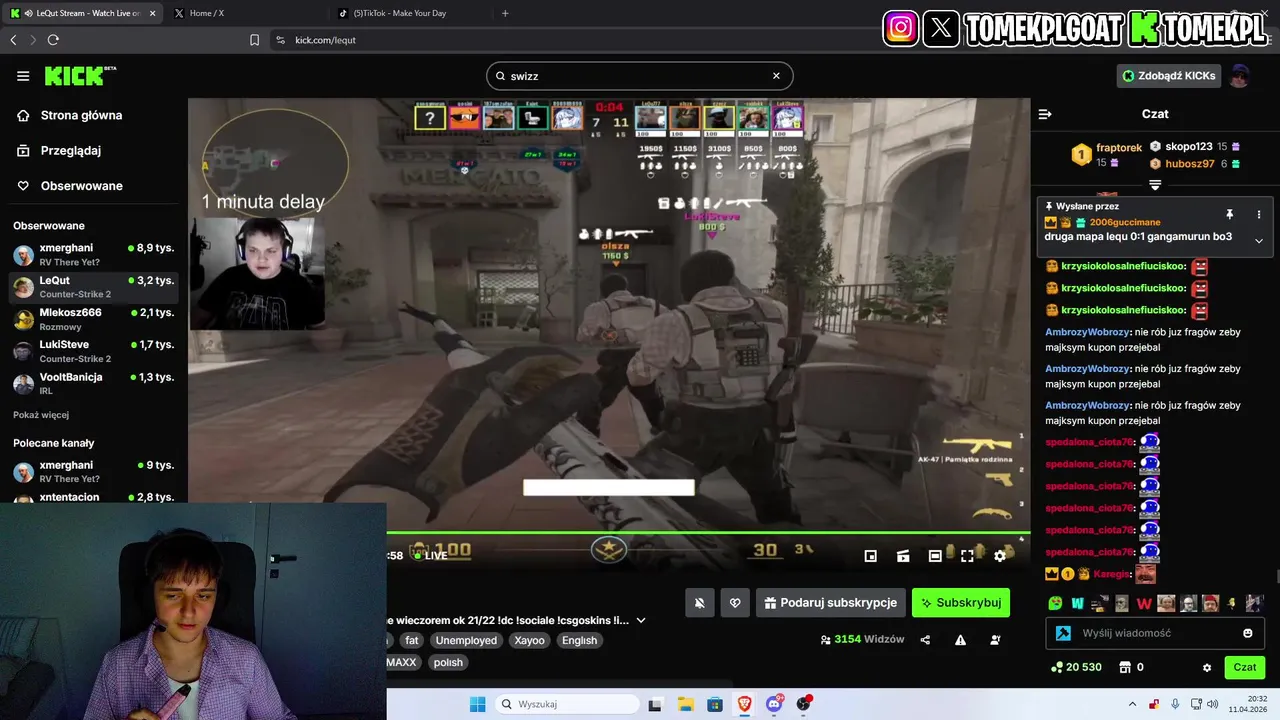Enter fullscreen on video player
1280x720 pixels.
click(x=967, y=556)
